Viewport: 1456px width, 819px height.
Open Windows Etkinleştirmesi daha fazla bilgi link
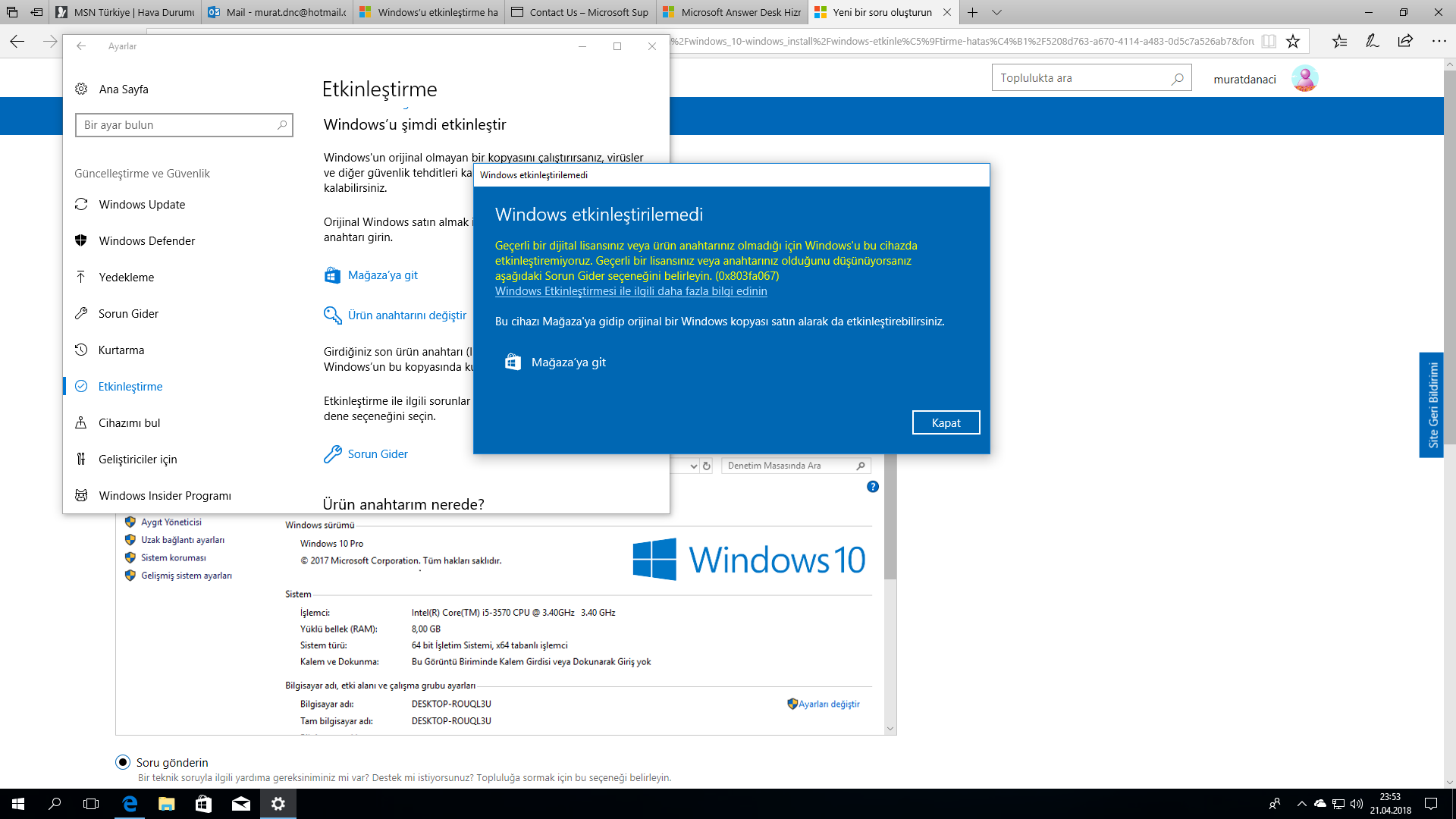(631, 291)
